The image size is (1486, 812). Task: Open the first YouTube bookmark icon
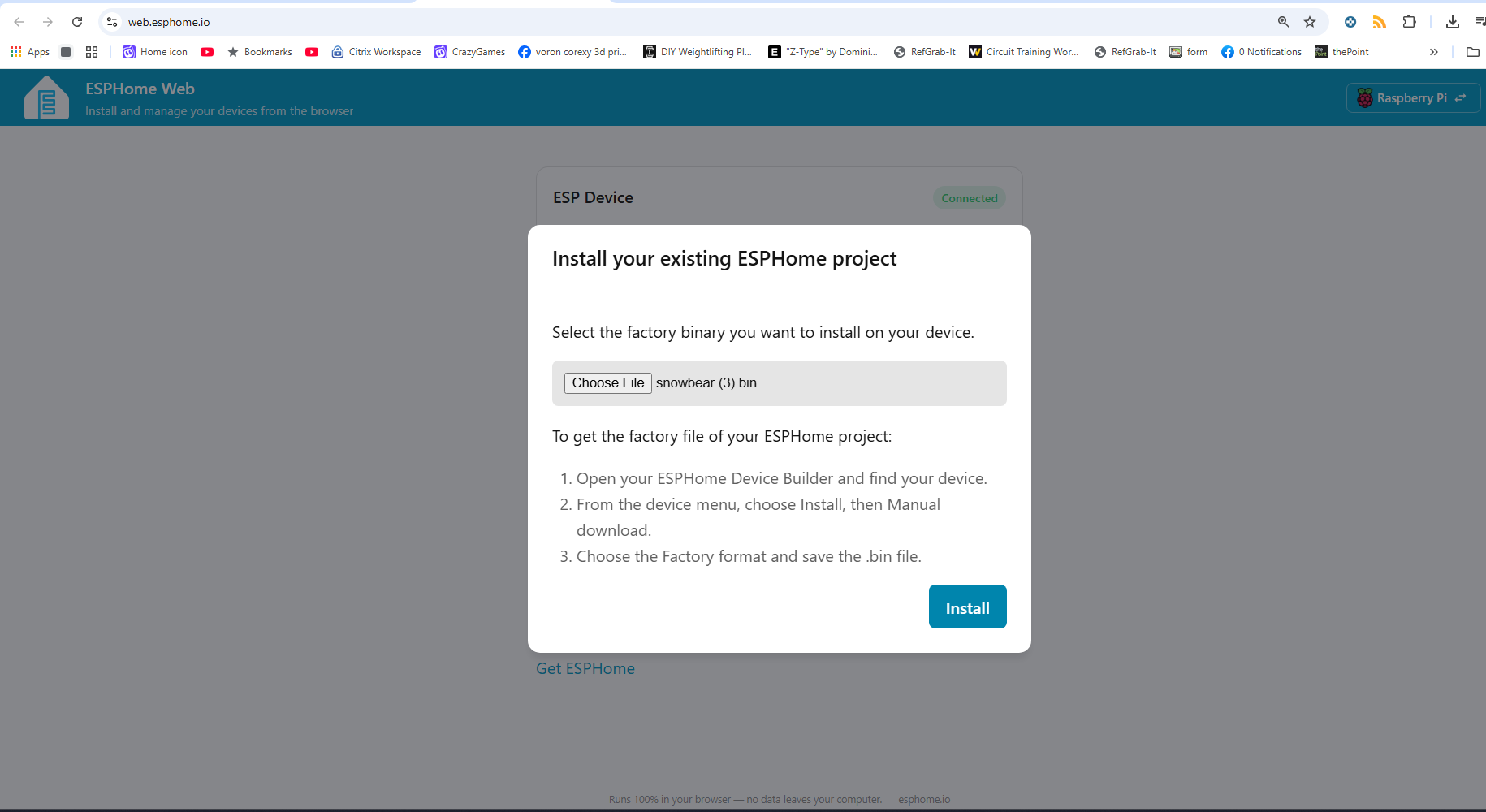[207, 52]
